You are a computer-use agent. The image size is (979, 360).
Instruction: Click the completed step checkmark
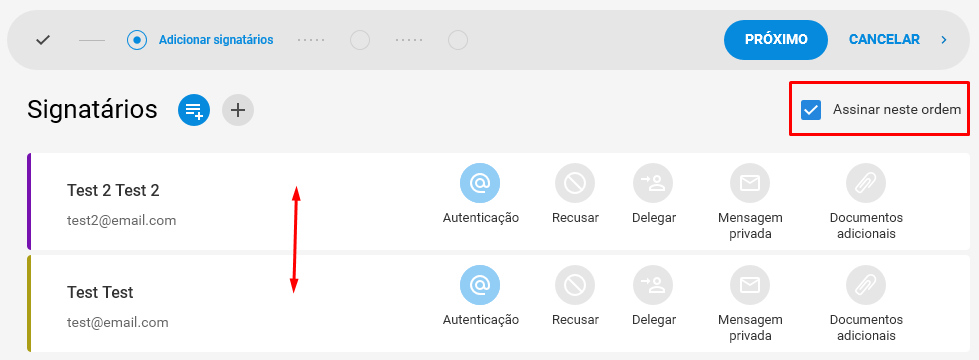click(43, 40)
